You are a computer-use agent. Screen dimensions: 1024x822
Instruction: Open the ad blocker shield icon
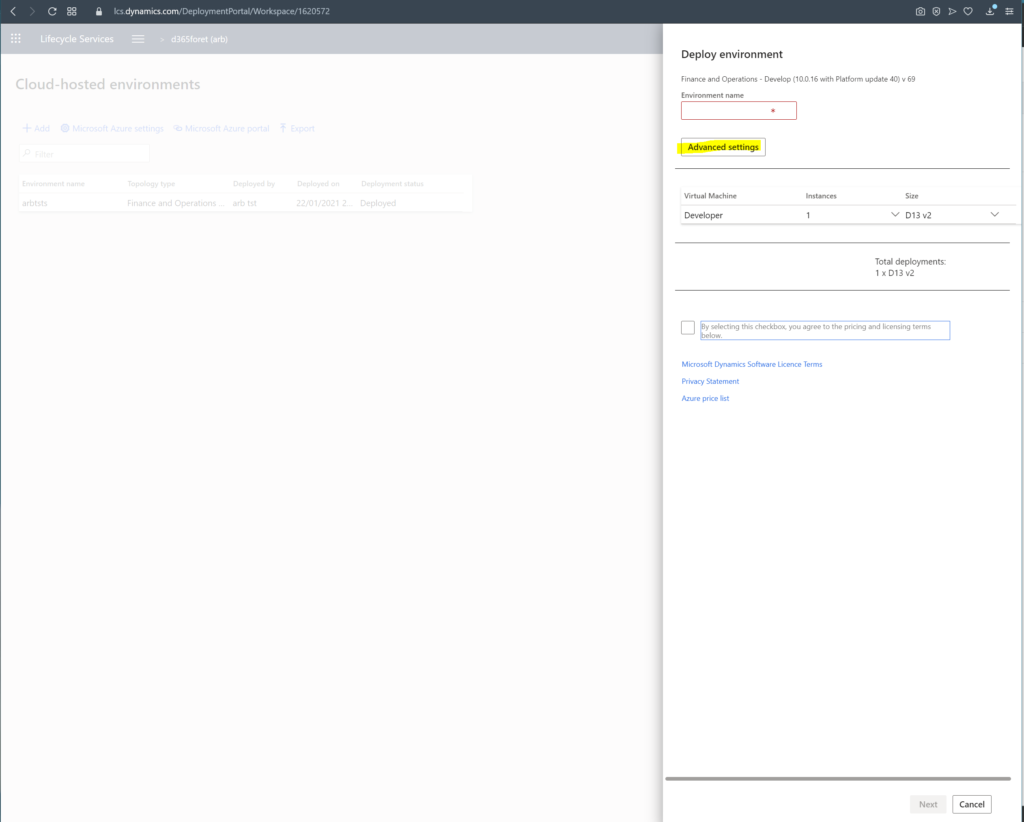coord(936,11)
